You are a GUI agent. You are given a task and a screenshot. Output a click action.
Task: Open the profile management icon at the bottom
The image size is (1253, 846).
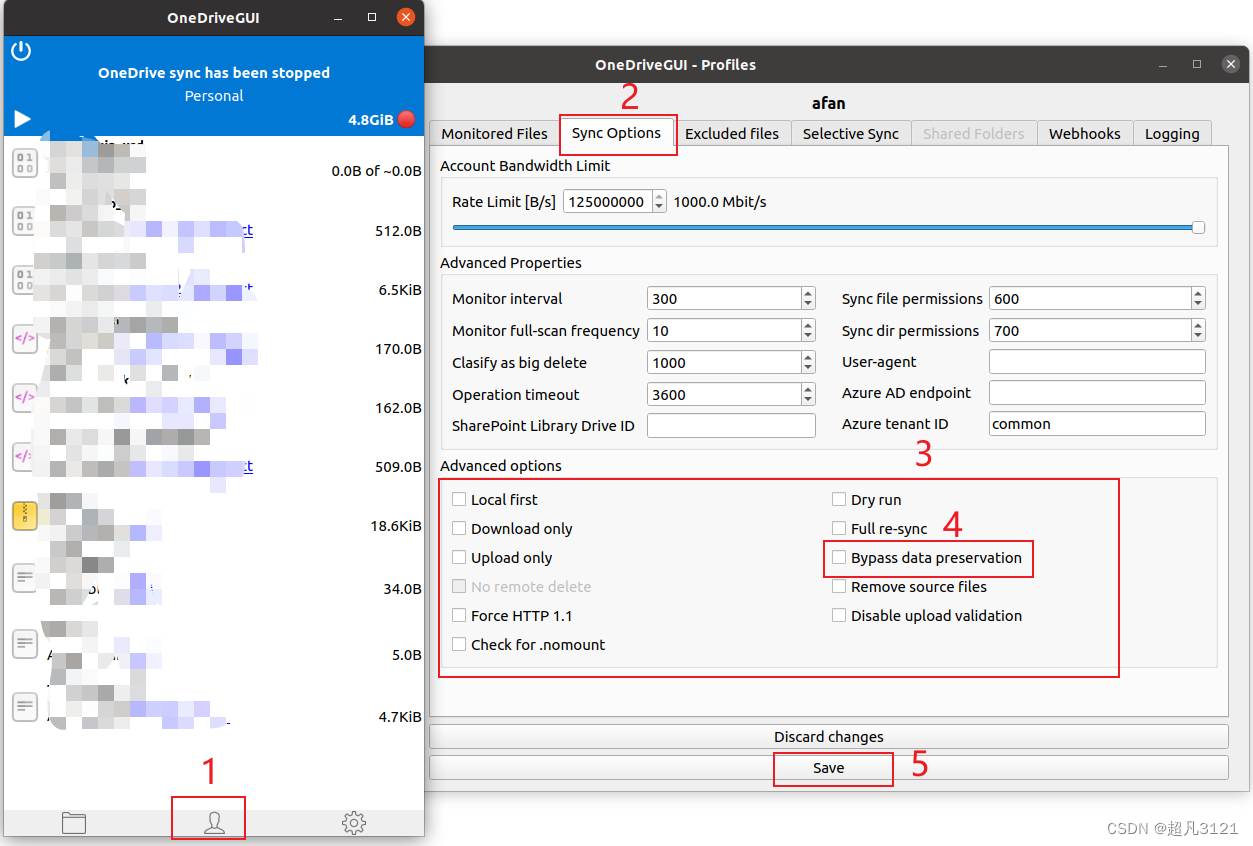[x=208, y=821]
